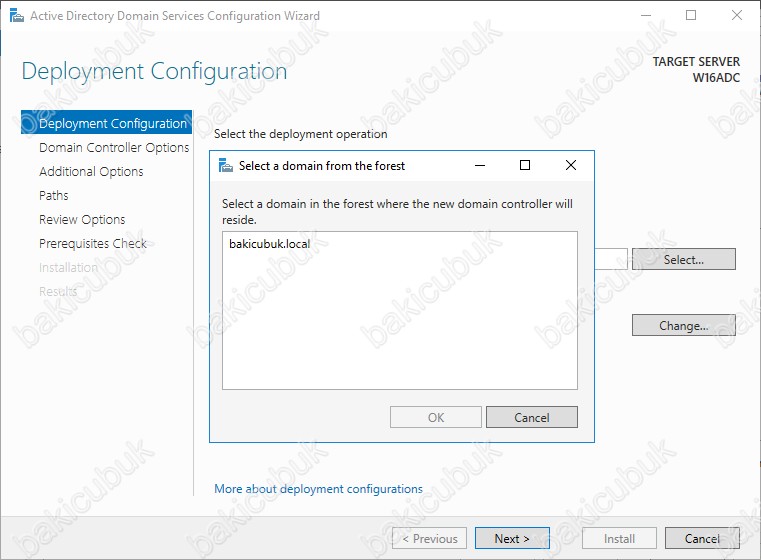Switch to Additional Options step
This screenshot has width=761, height=560.
tap(91, 172)
